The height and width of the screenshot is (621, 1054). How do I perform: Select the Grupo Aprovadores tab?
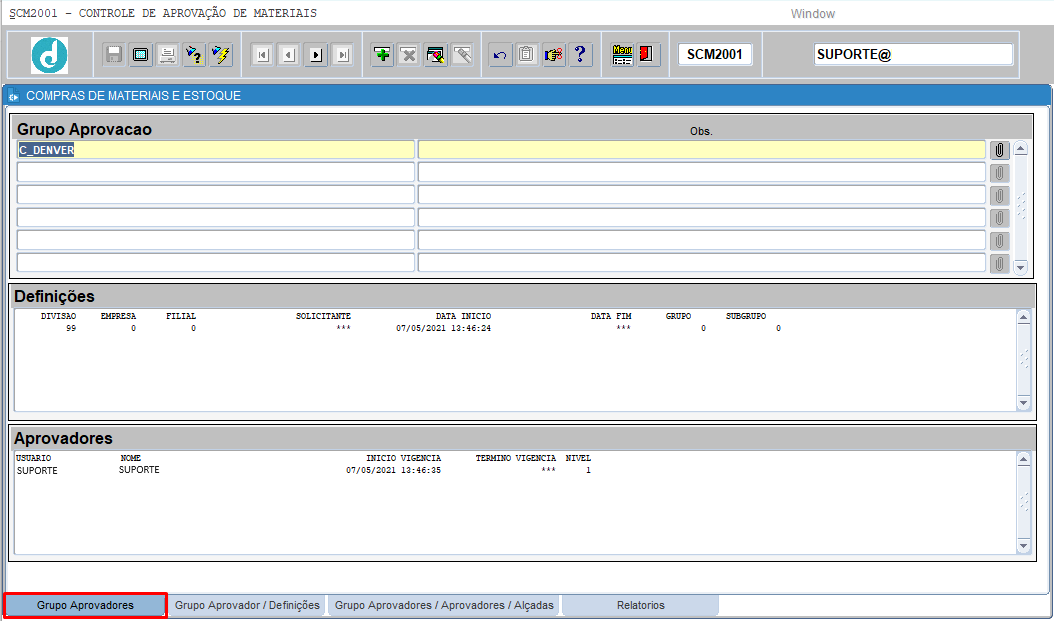coord(85,605)
